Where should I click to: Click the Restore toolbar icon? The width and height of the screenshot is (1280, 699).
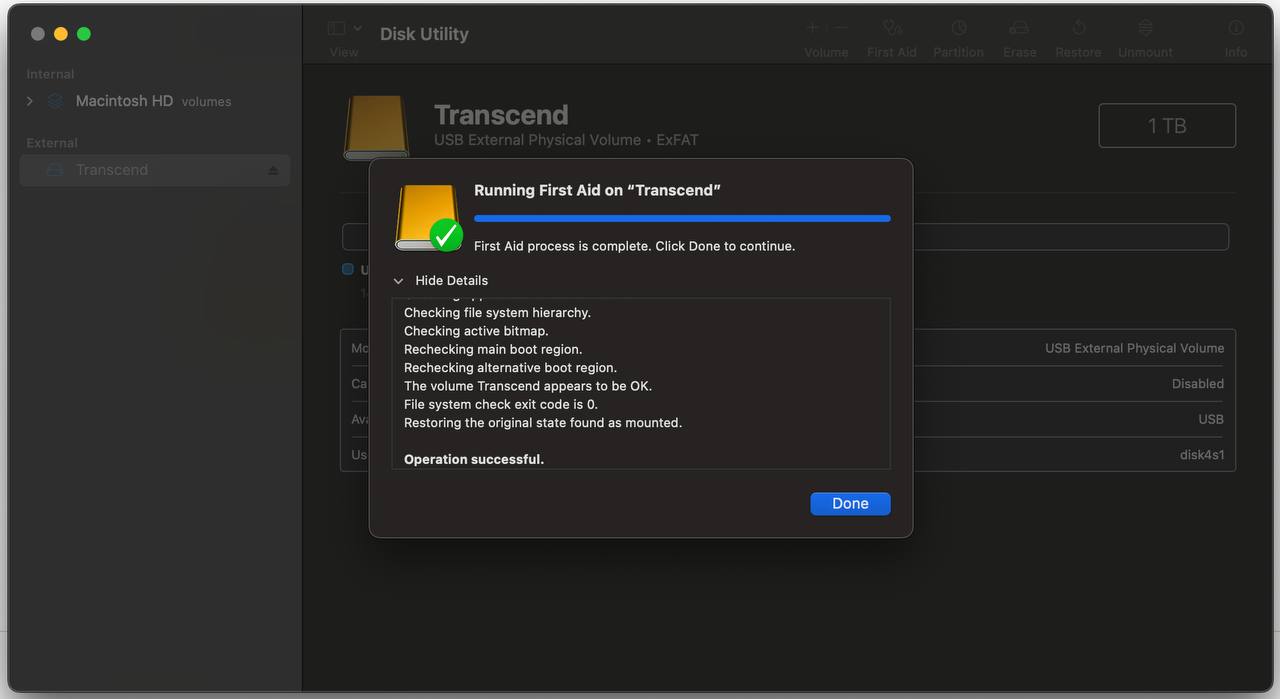(1078, 29)
